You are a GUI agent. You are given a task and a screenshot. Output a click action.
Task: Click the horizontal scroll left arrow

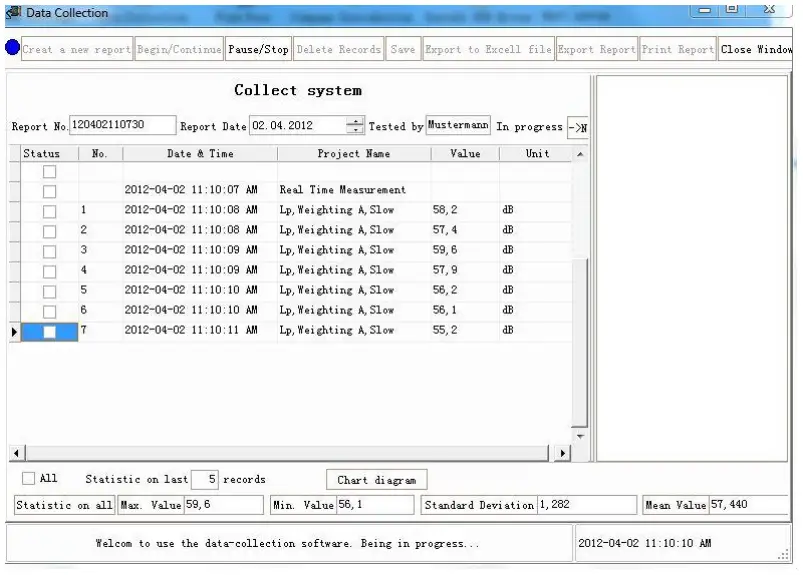pyautogui.click(x=17, y=453)
